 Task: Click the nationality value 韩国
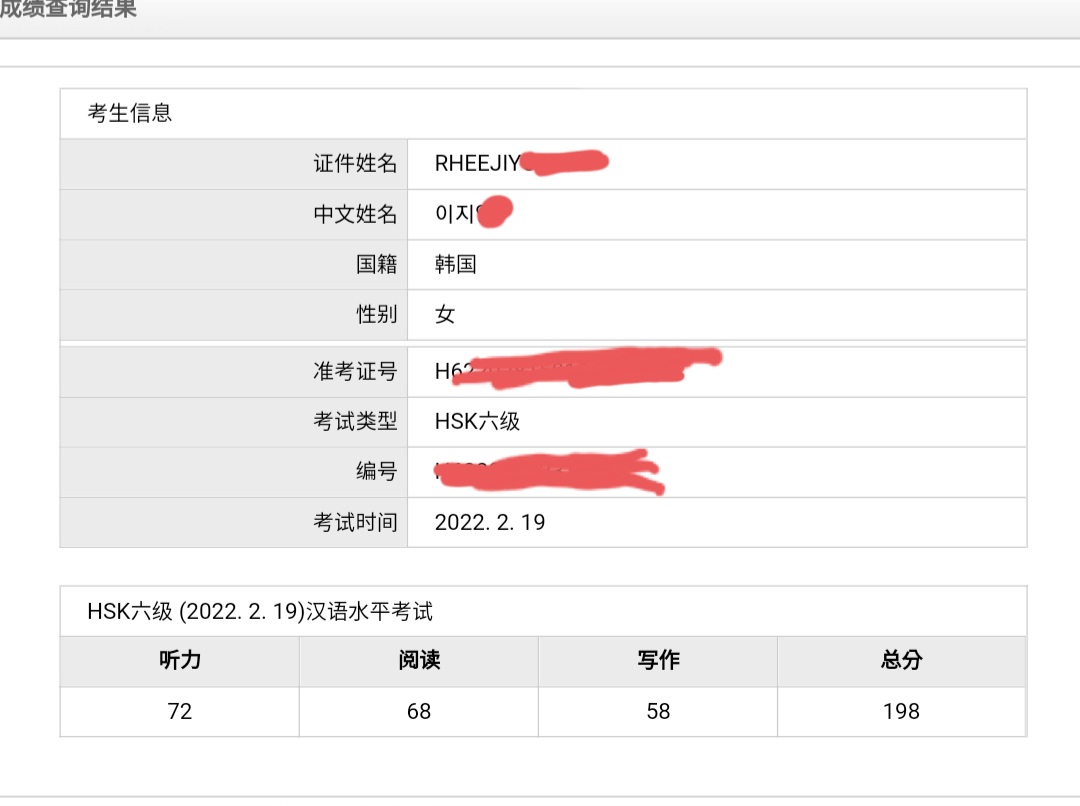[455, 265]
